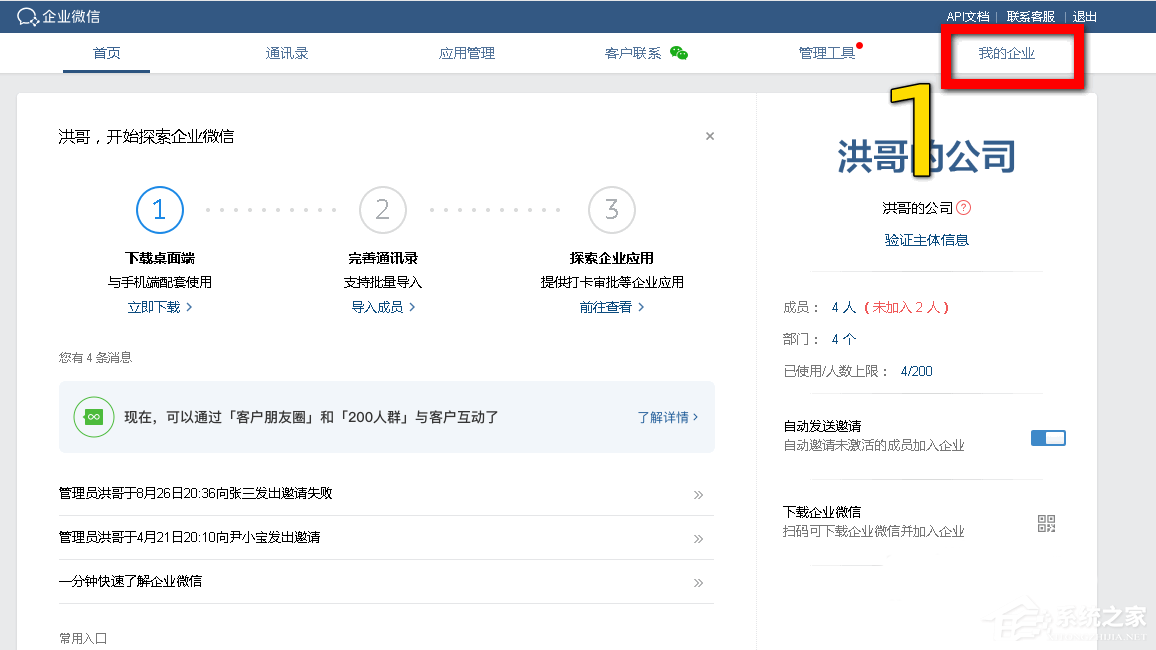Disable the 自动发送邀请 toggle
The image size is (1156, 650).
(x=1048, y=437)
